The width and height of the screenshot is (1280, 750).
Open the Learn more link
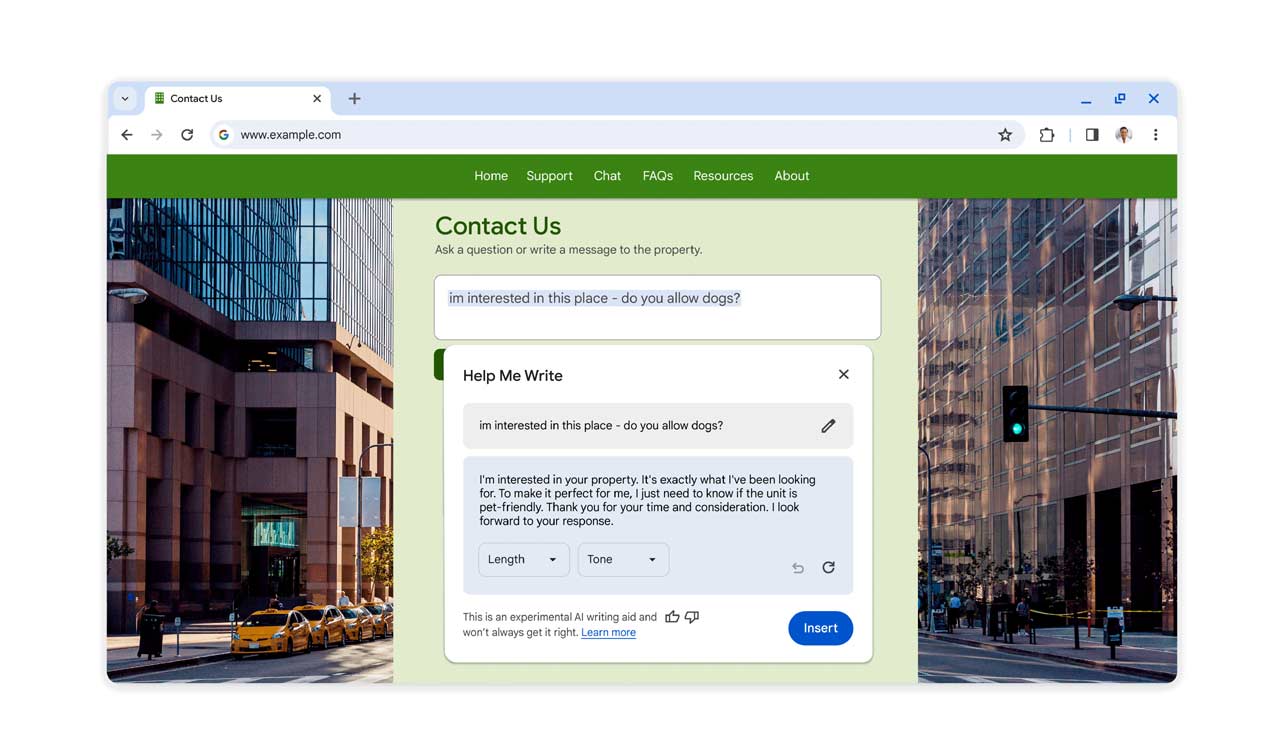[x=608, y=632]
